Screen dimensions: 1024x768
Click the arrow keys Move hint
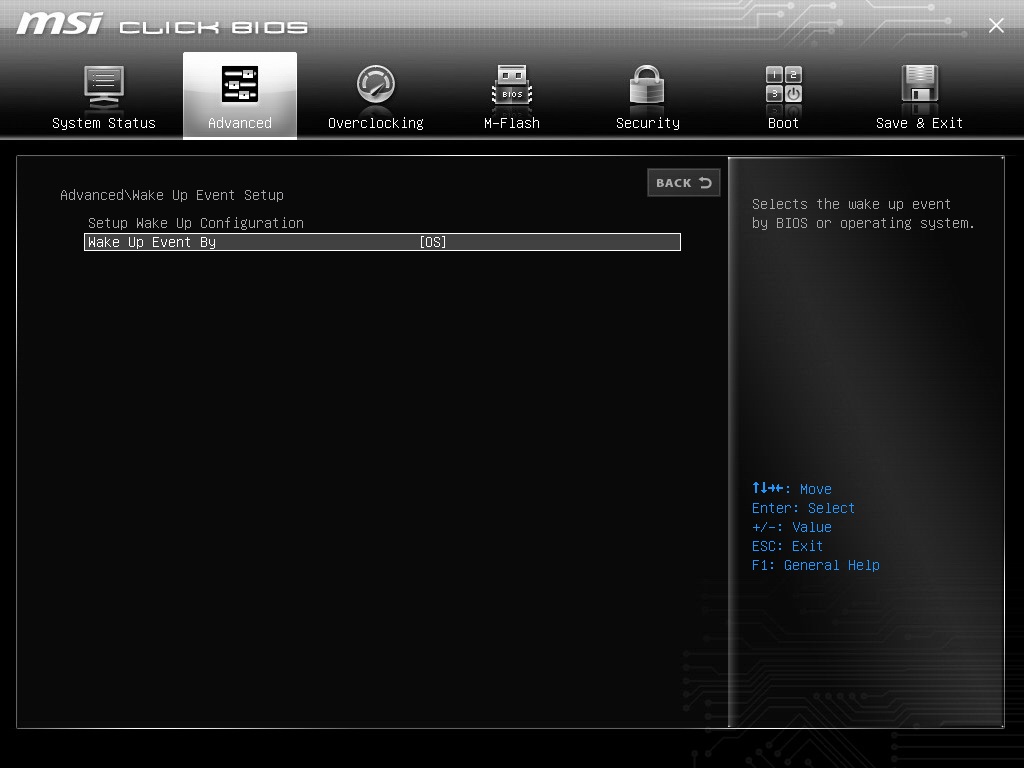click(x=792, y=488)
